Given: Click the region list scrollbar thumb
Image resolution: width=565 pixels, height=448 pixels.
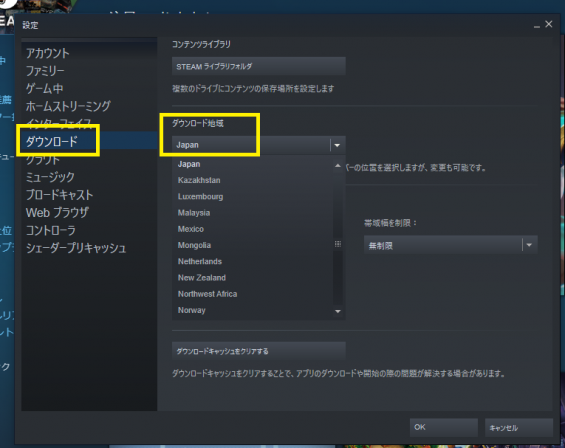Looking at the screenshot, I should (x=338, y=244).
